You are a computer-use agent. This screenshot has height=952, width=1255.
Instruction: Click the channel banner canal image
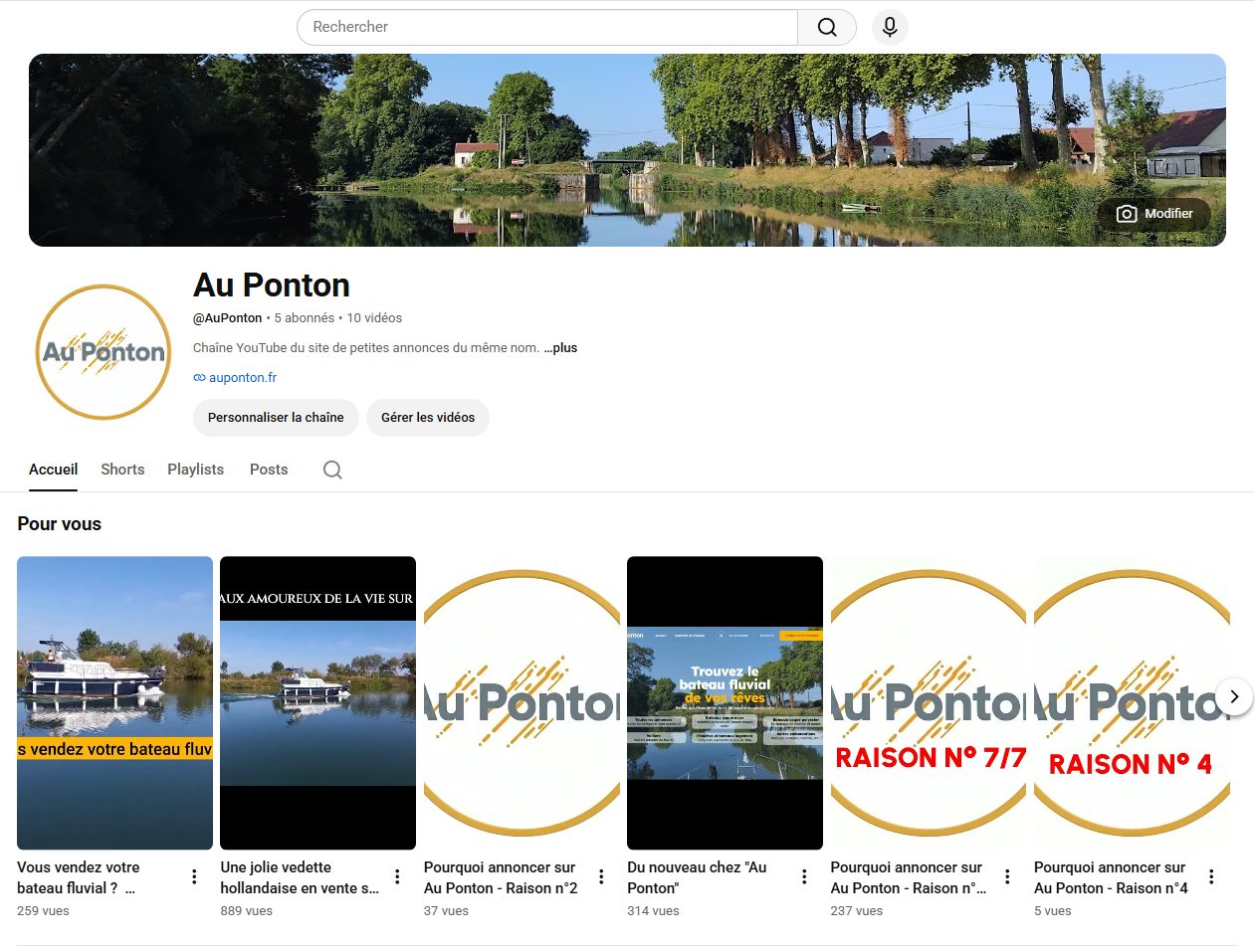pos(627,150)
